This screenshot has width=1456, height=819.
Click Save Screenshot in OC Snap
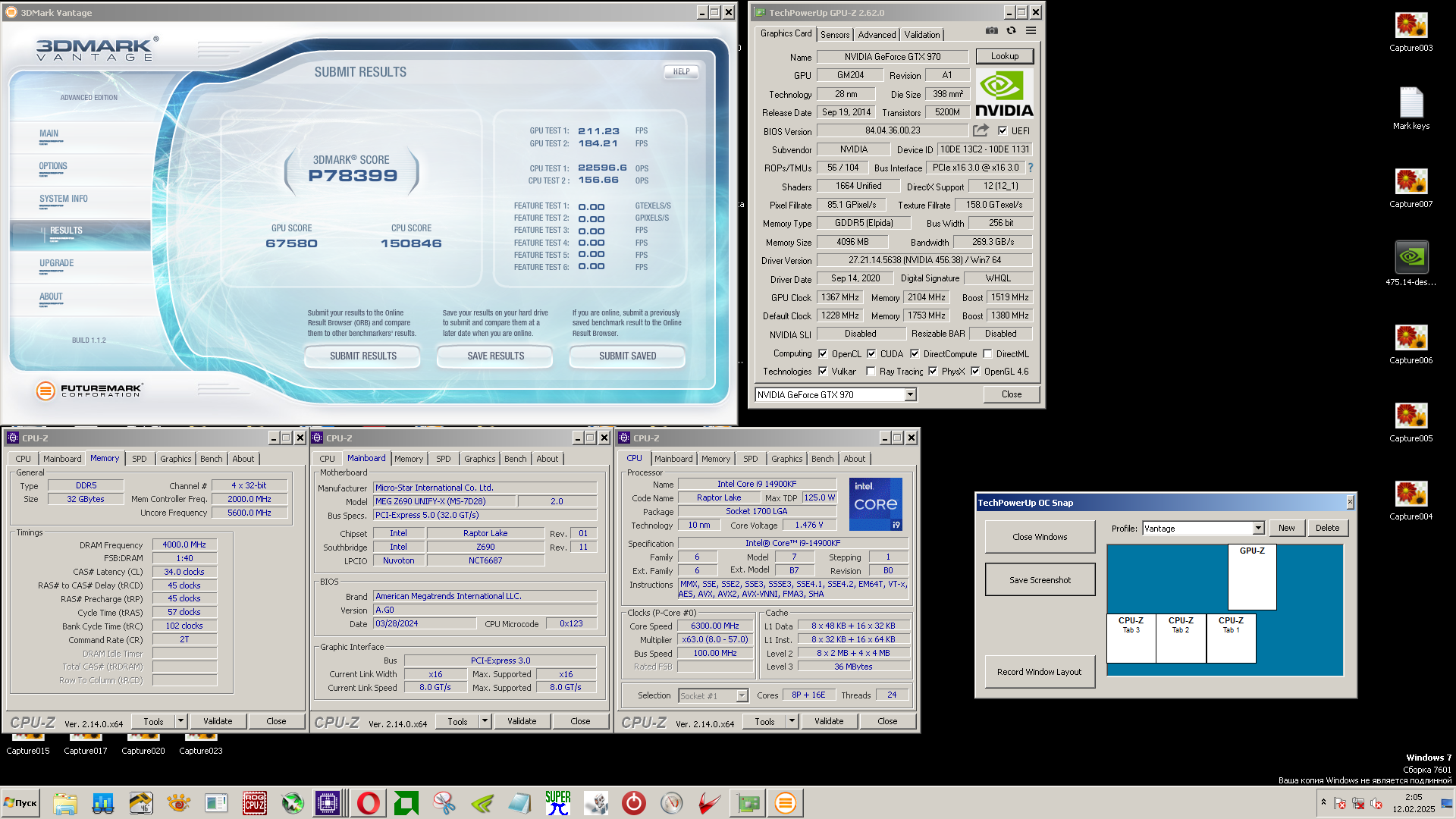pyautogui.click(x=1040, y=580)
